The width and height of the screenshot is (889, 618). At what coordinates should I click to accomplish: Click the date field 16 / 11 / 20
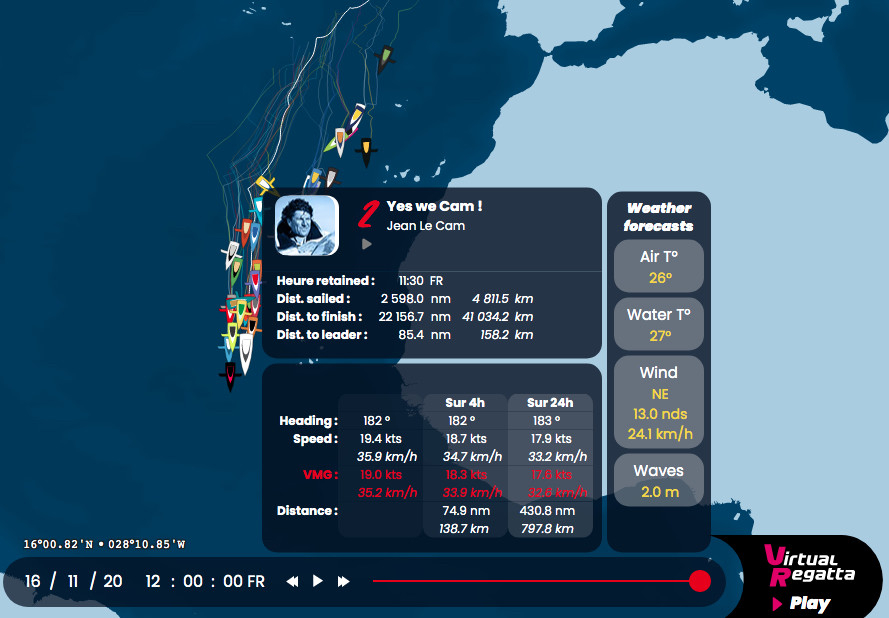[x=73, y=581]
